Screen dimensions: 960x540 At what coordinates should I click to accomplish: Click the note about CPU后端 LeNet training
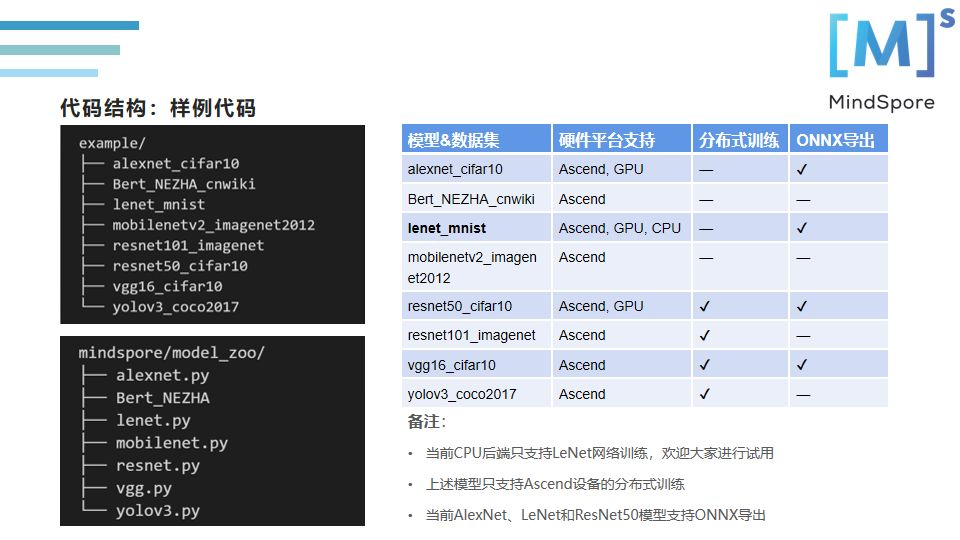[x=599, y=453]
